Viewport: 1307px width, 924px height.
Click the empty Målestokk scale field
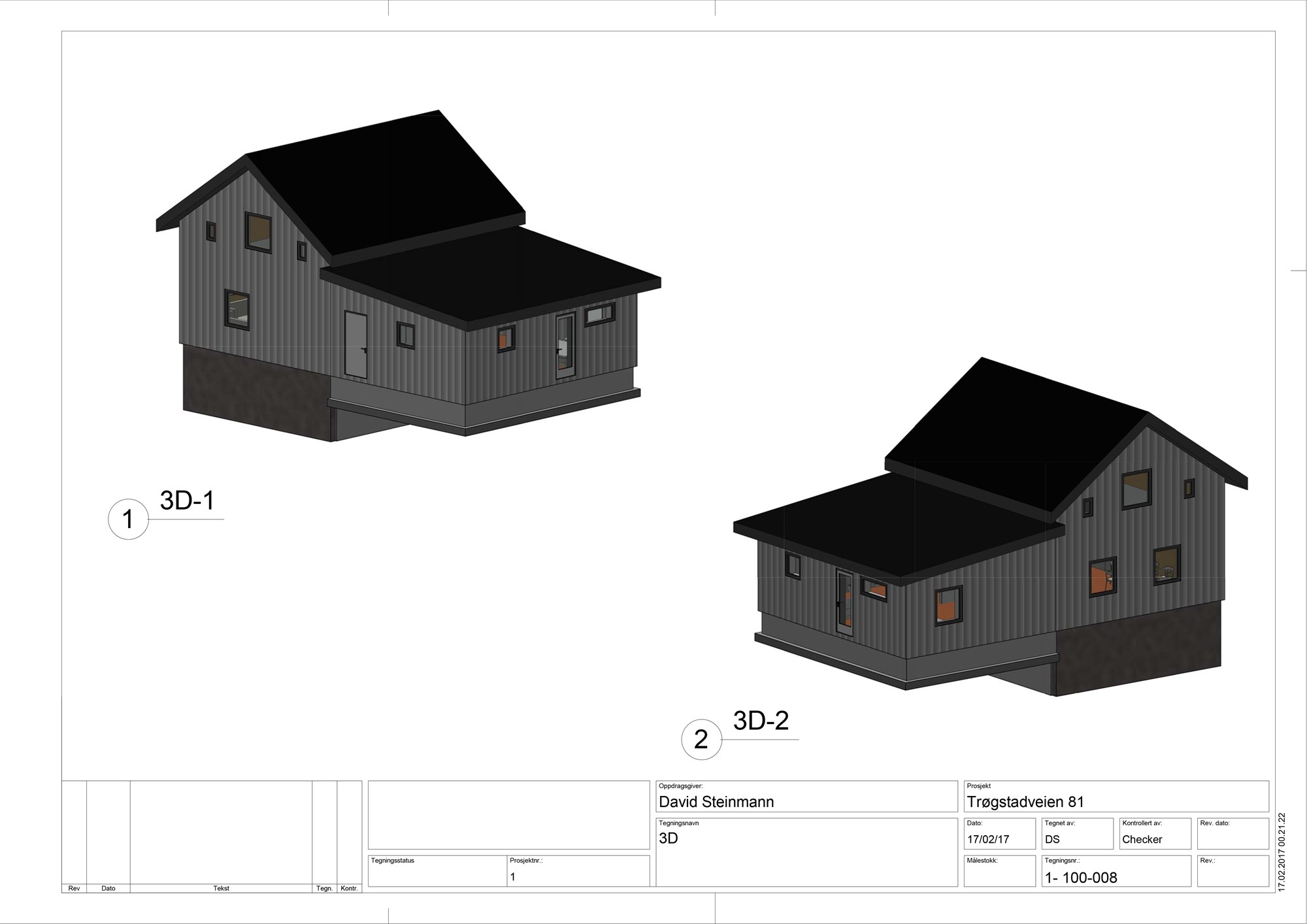999,876
